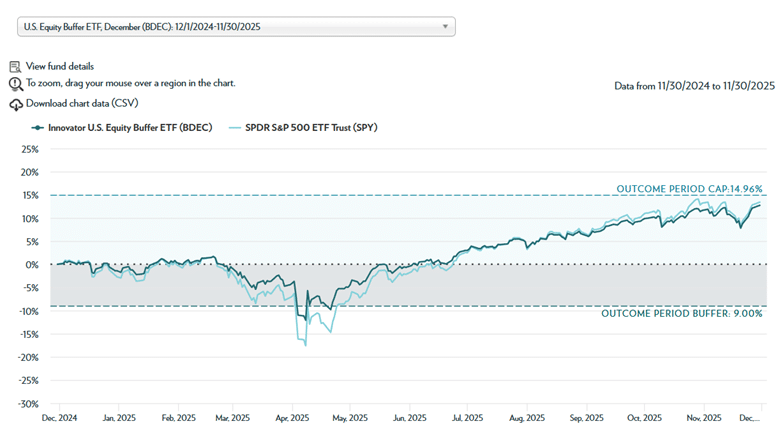Click the Aug. 2025 x-axis label
780x433 pixels.
(527, 418)
